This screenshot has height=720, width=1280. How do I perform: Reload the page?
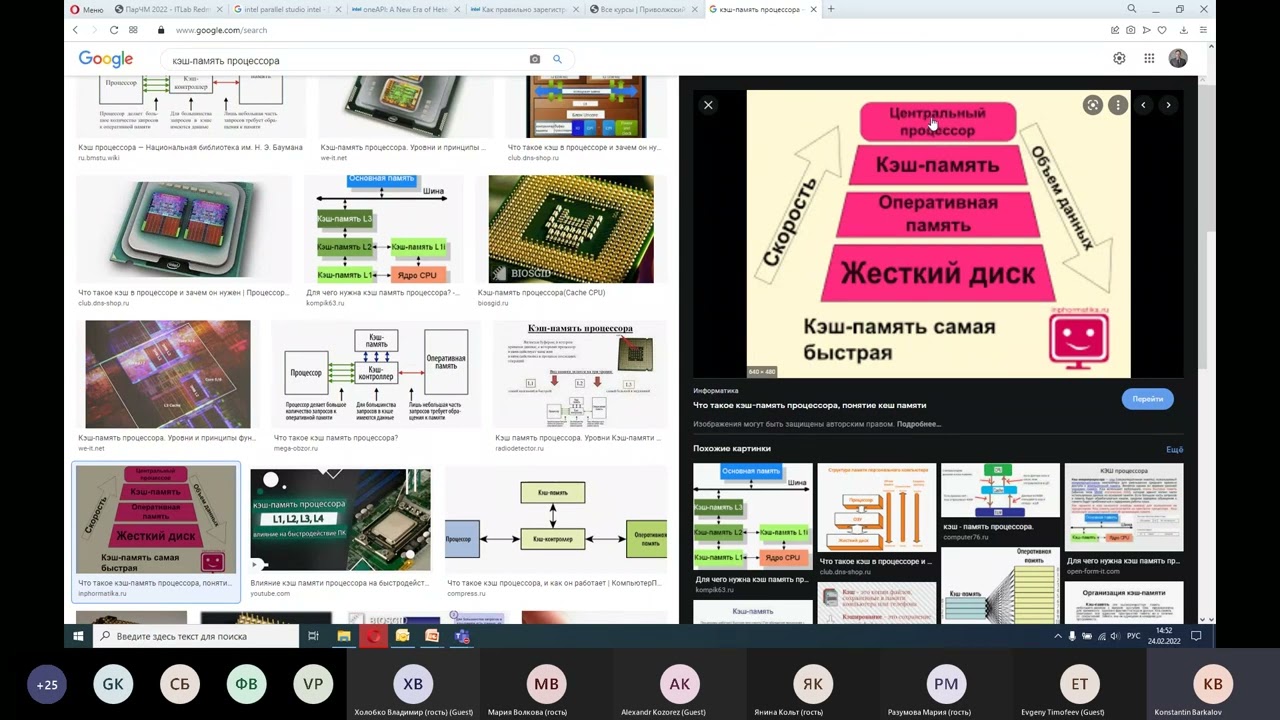coord(114,30)
